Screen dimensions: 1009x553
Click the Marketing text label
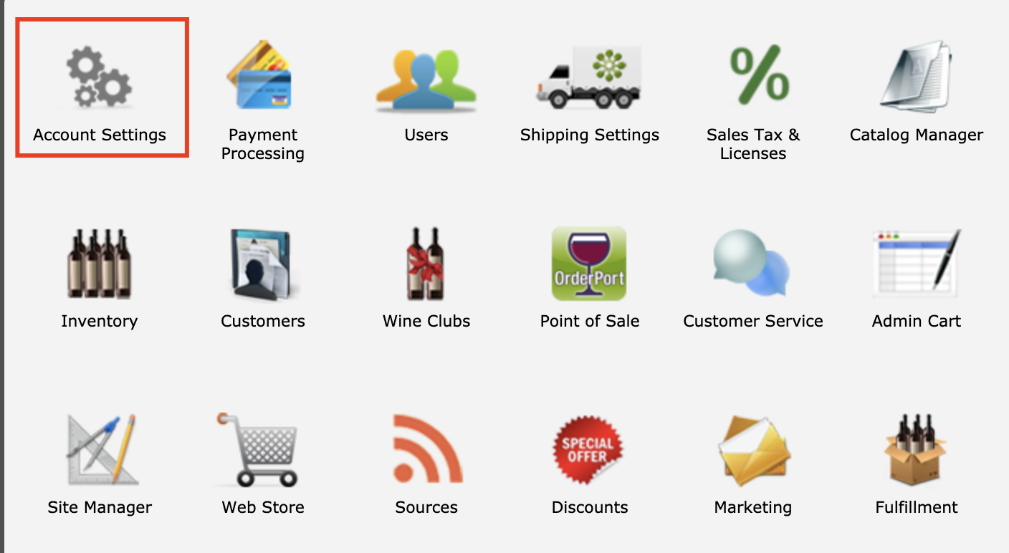pyautogui.click(x=753, y=508)
